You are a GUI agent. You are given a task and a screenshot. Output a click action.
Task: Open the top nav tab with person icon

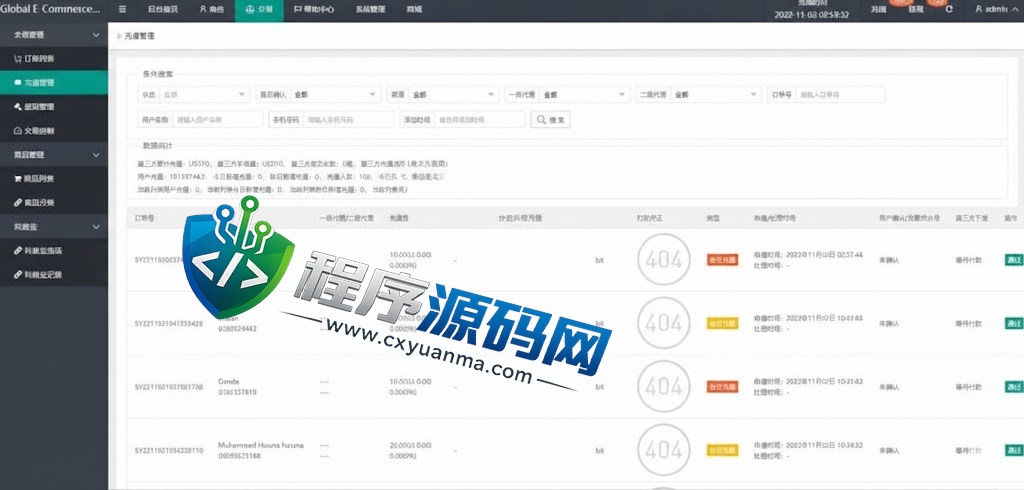(212, 10)
